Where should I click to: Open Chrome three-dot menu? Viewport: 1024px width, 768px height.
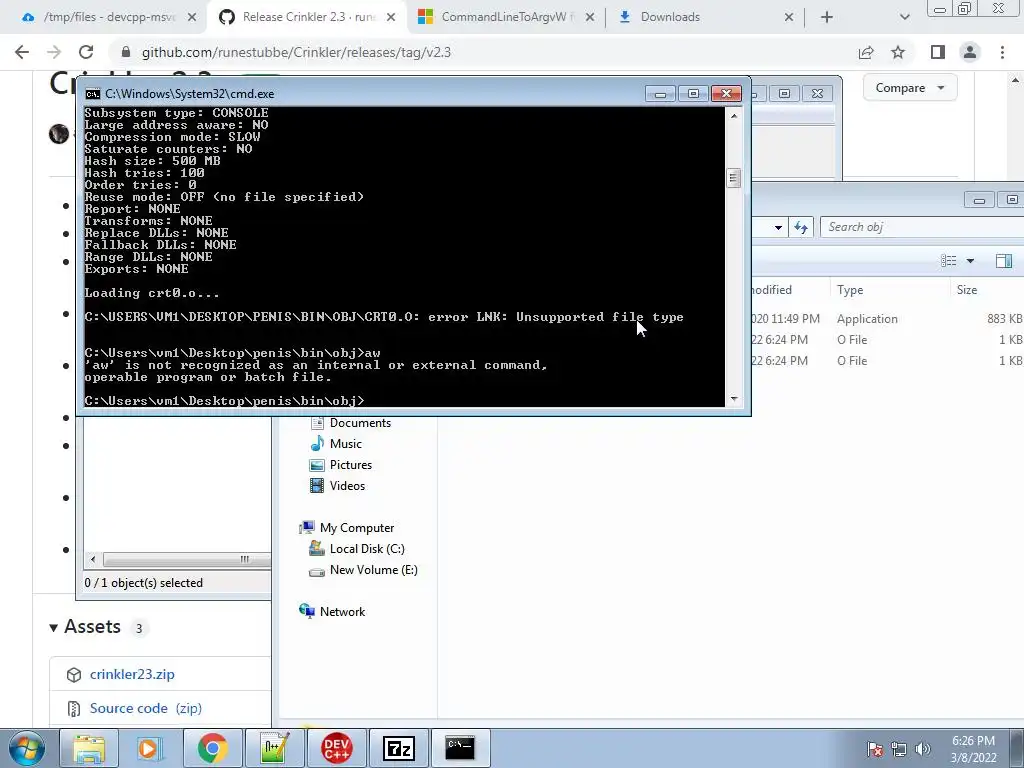[x=1002, y=52]
